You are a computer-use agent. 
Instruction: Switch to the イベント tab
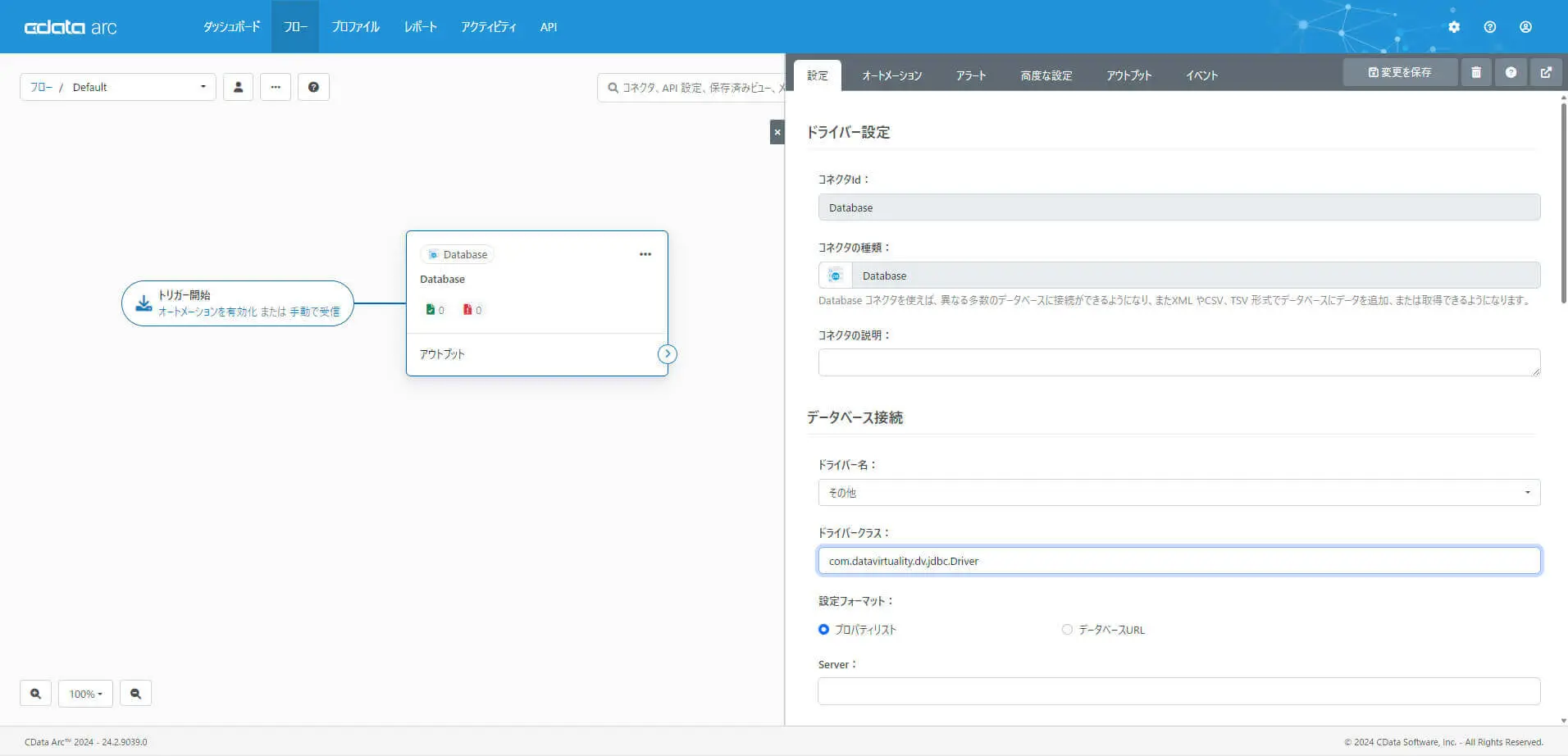click(x=1202, y=75)
